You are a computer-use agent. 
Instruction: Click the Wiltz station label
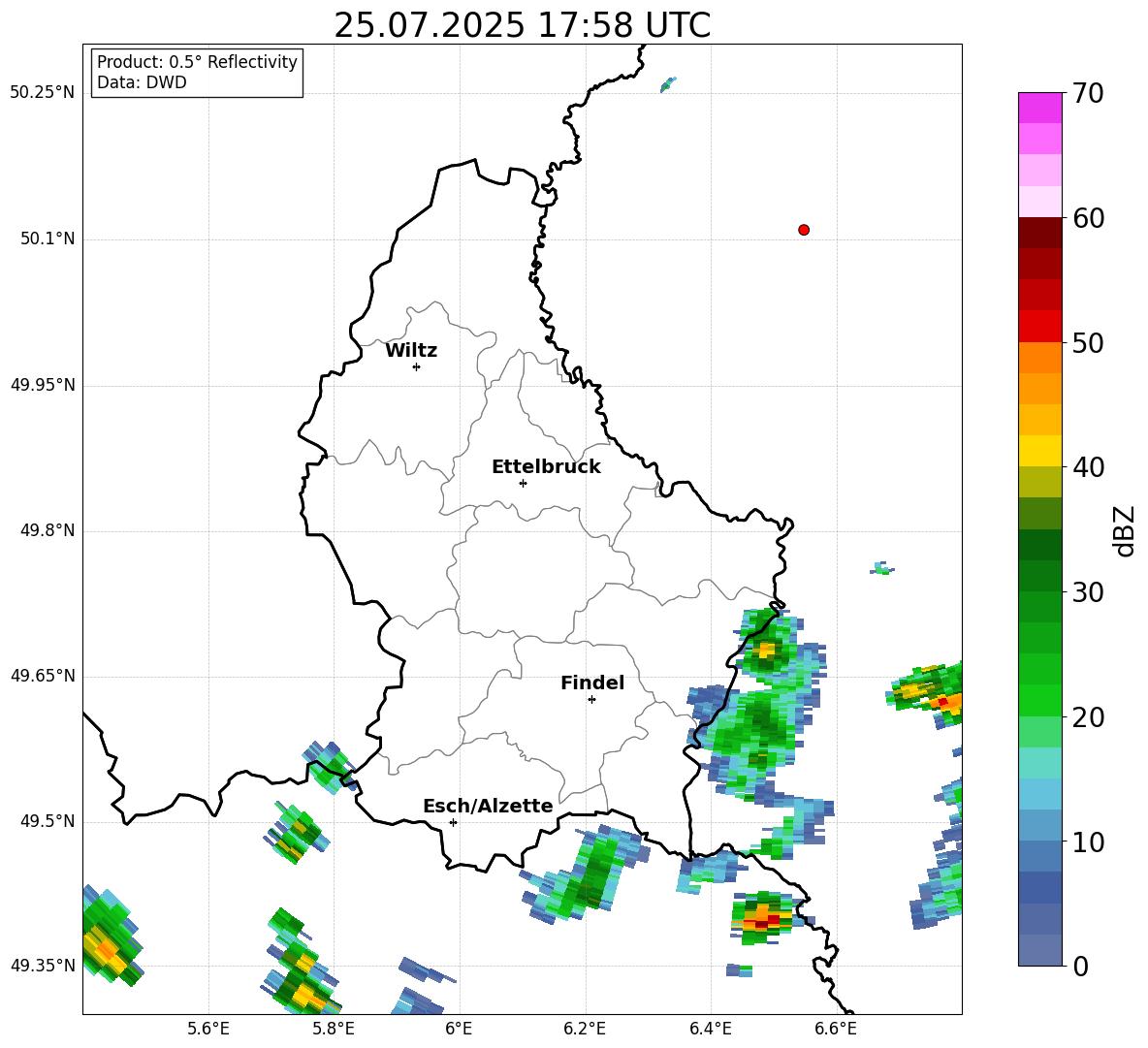click(x=411, y=351)
